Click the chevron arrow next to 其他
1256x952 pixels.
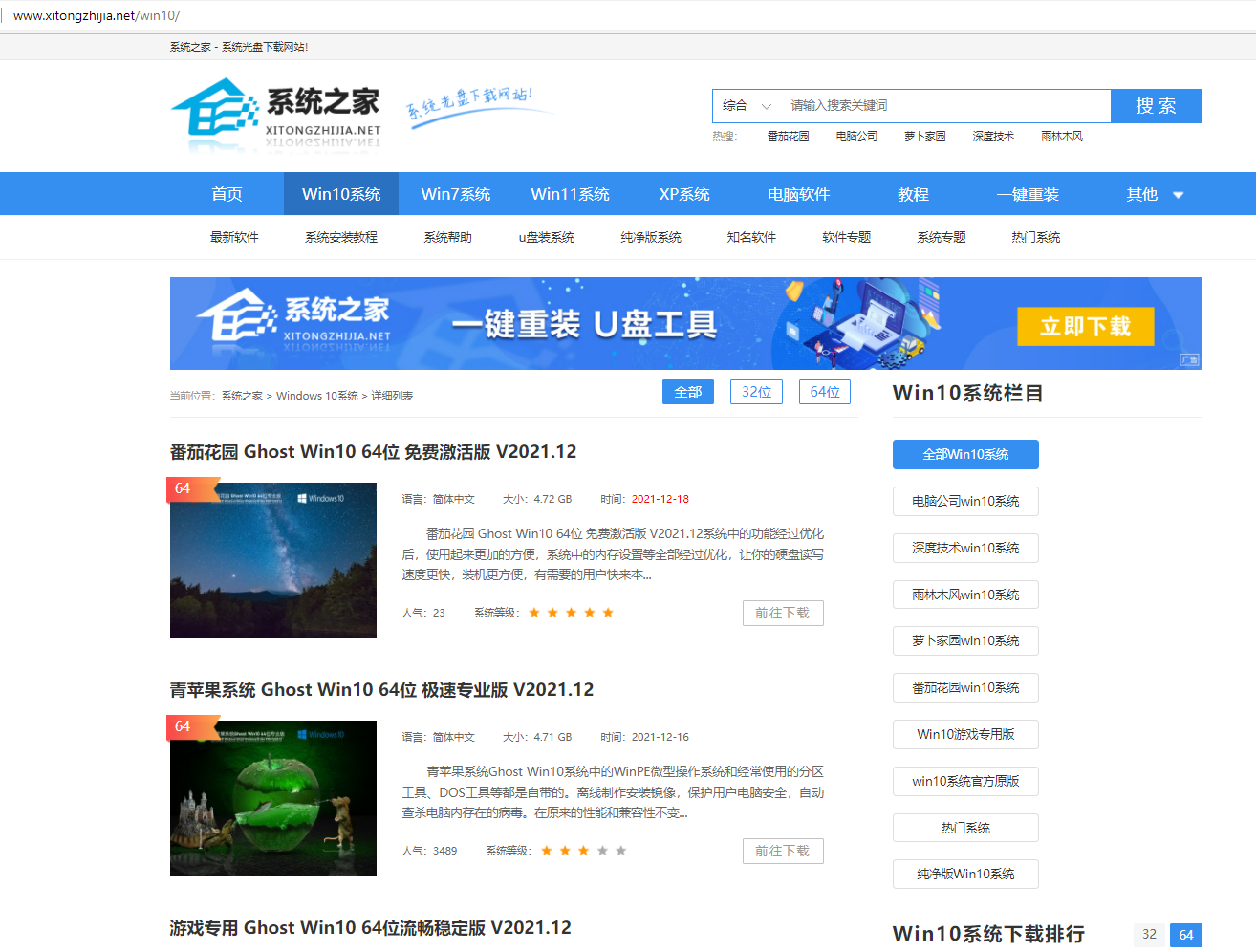tap(1178, 194)
